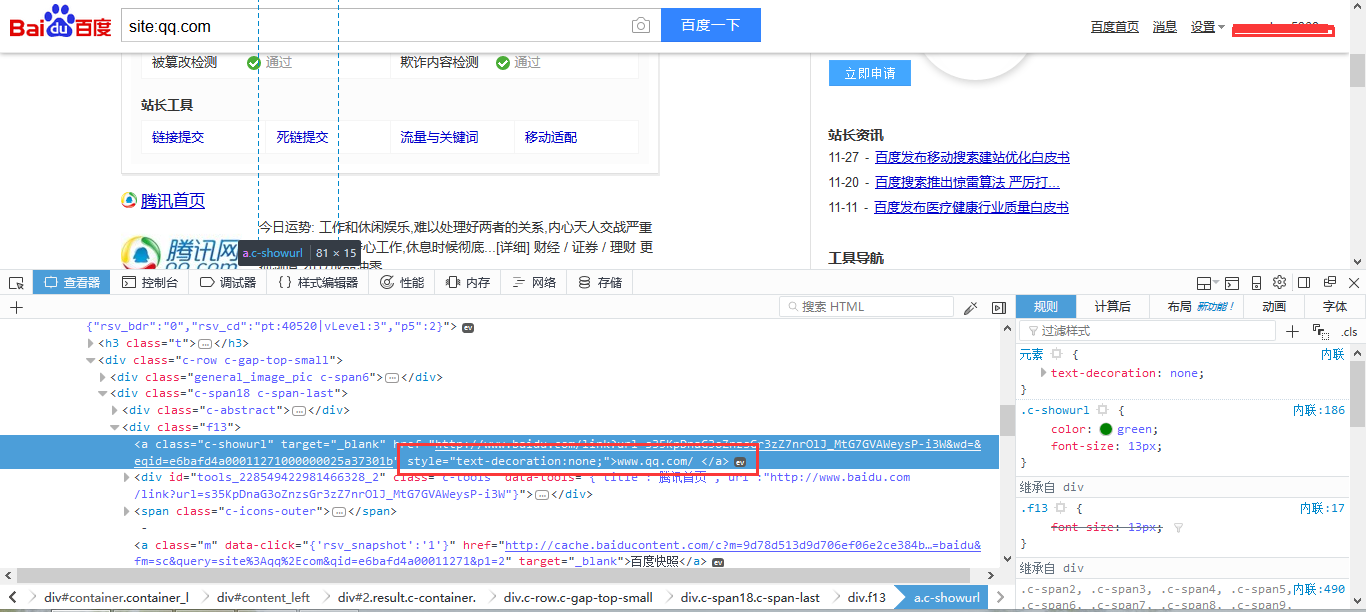This screenshot has height=612, width=1366.
Task: Collapse the div class="f13" node
Action: (115, 427)
